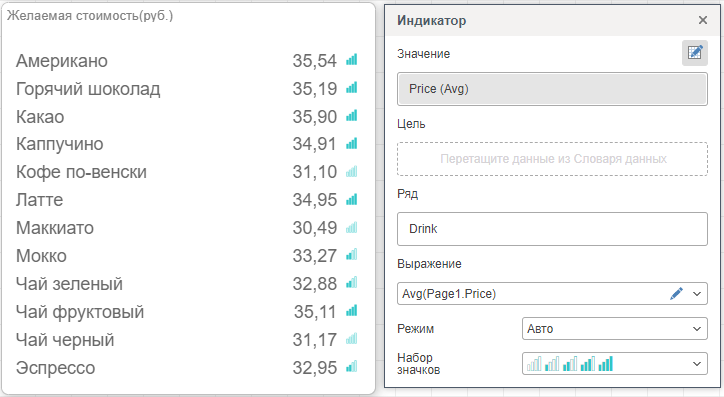Select the Price (Avg) value field

[x=552, y=89]
